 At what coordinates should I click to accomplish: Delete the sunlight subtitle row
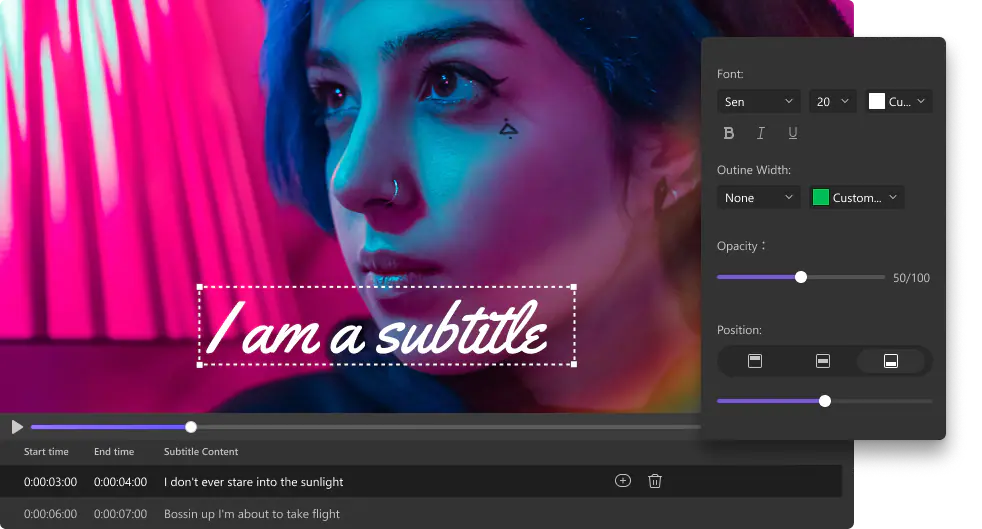point(654,481)
